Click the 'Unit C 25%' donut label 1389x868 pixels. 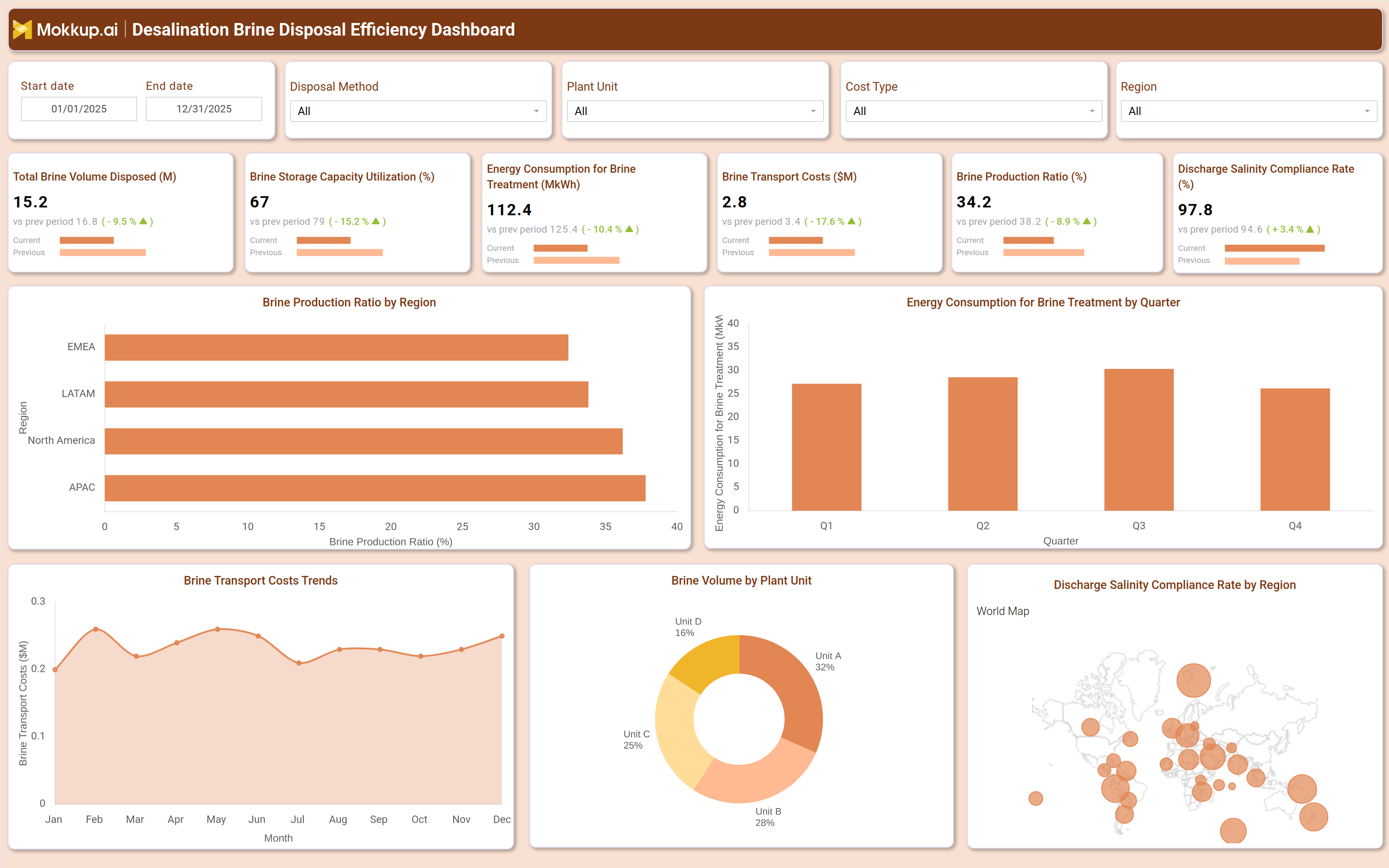[636, 740]
